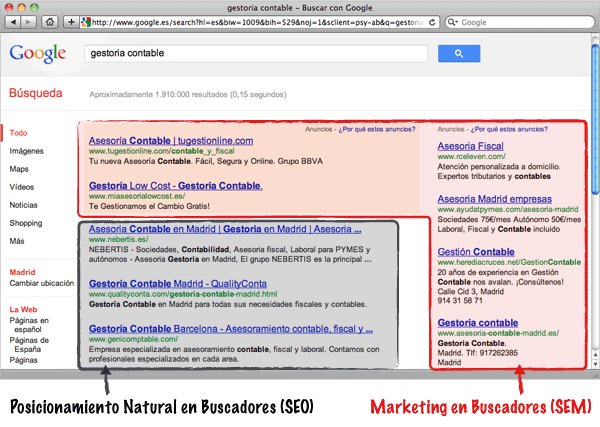Focus the toolbar Google search box
600x427 pixels.
[x=520, y=22]
